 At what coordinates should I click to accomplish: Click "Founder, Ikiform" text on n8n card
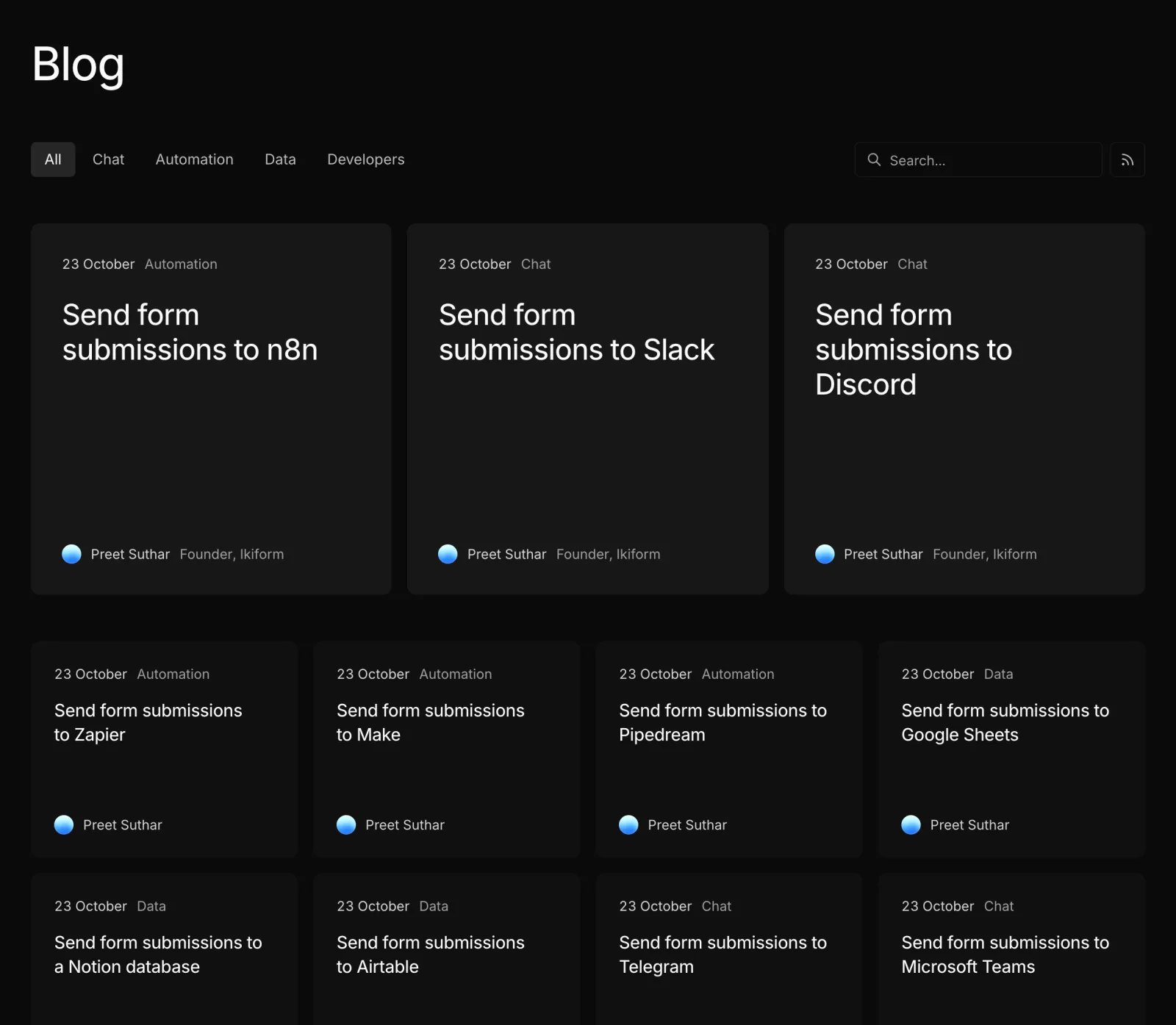pos(232,554)
